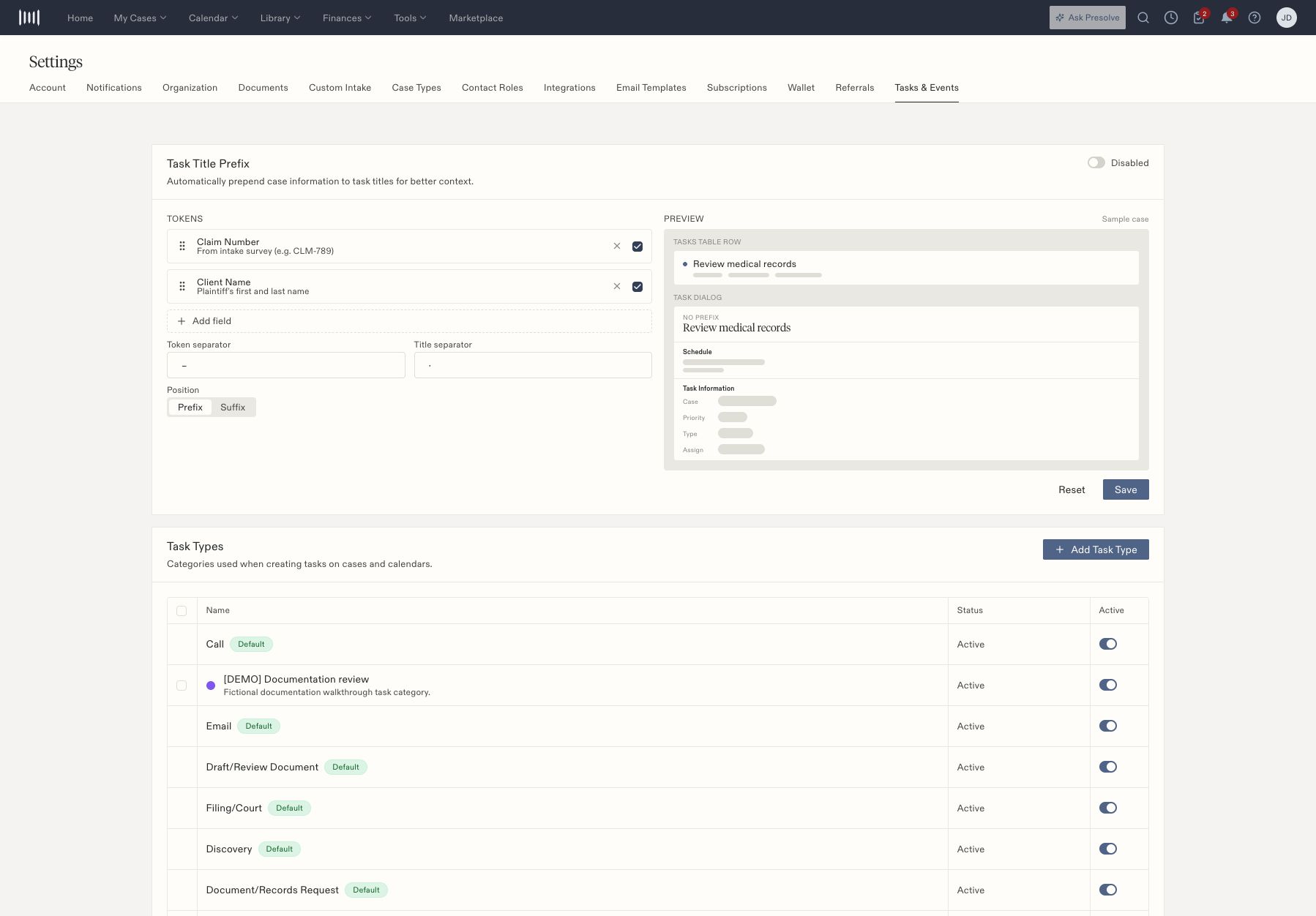The image size is (1316, 916).
Task: Open the Email Templates tab
Action: tap(651, 88)
